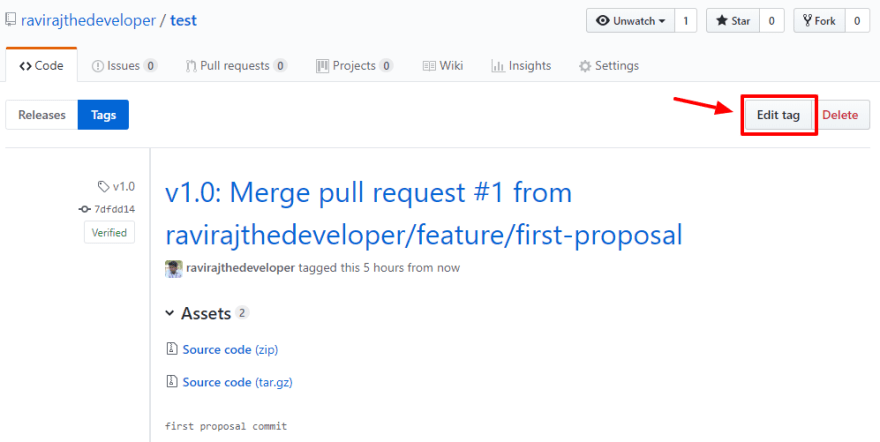This screenshot has width=880, height=442.
Task: Click the fork icon
Action: 807,21
